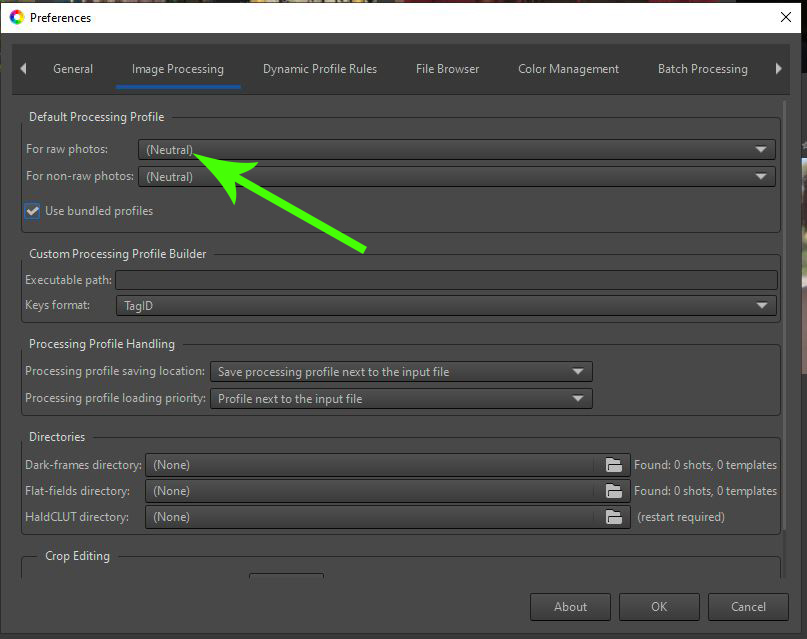Close the Preferences dialog window

point(784,17)
